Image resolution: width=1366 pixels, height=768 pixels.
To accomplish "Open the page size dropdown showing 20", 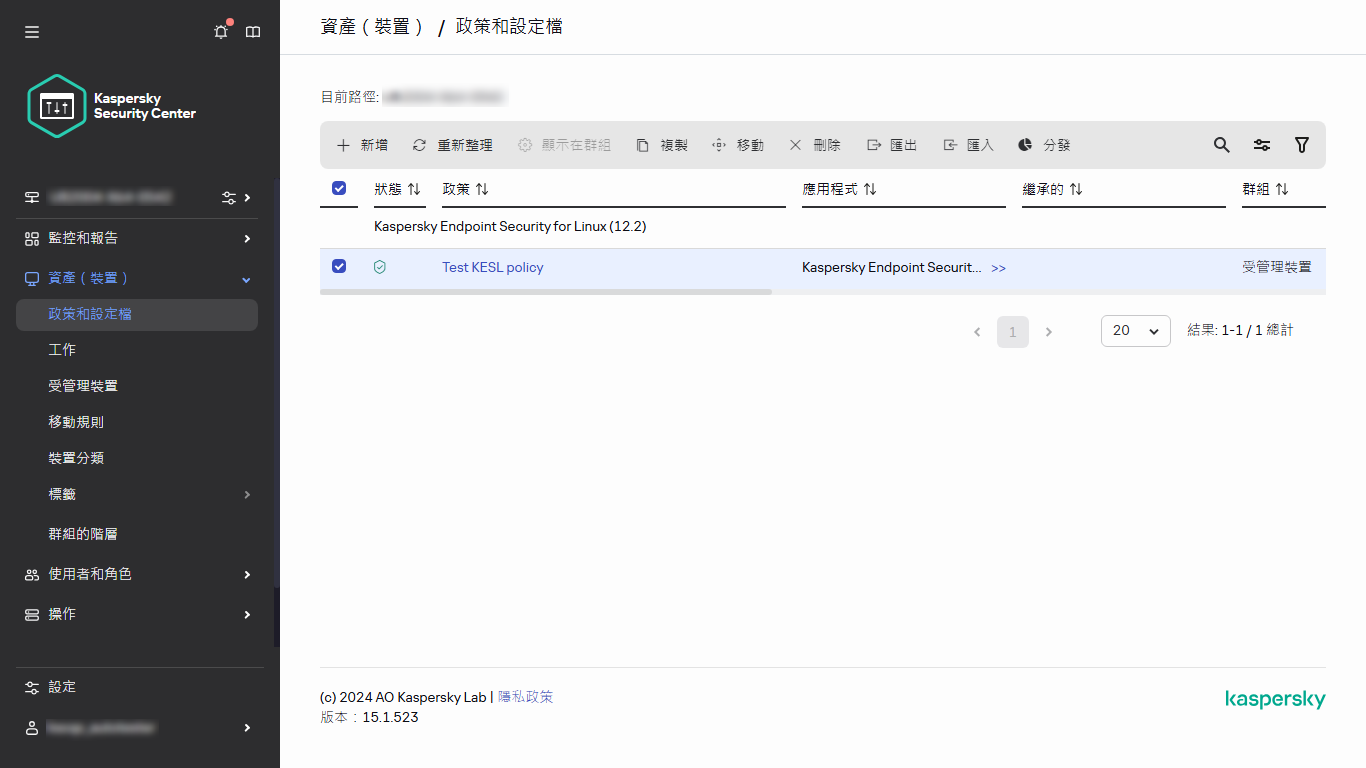I will [1135, 331].
